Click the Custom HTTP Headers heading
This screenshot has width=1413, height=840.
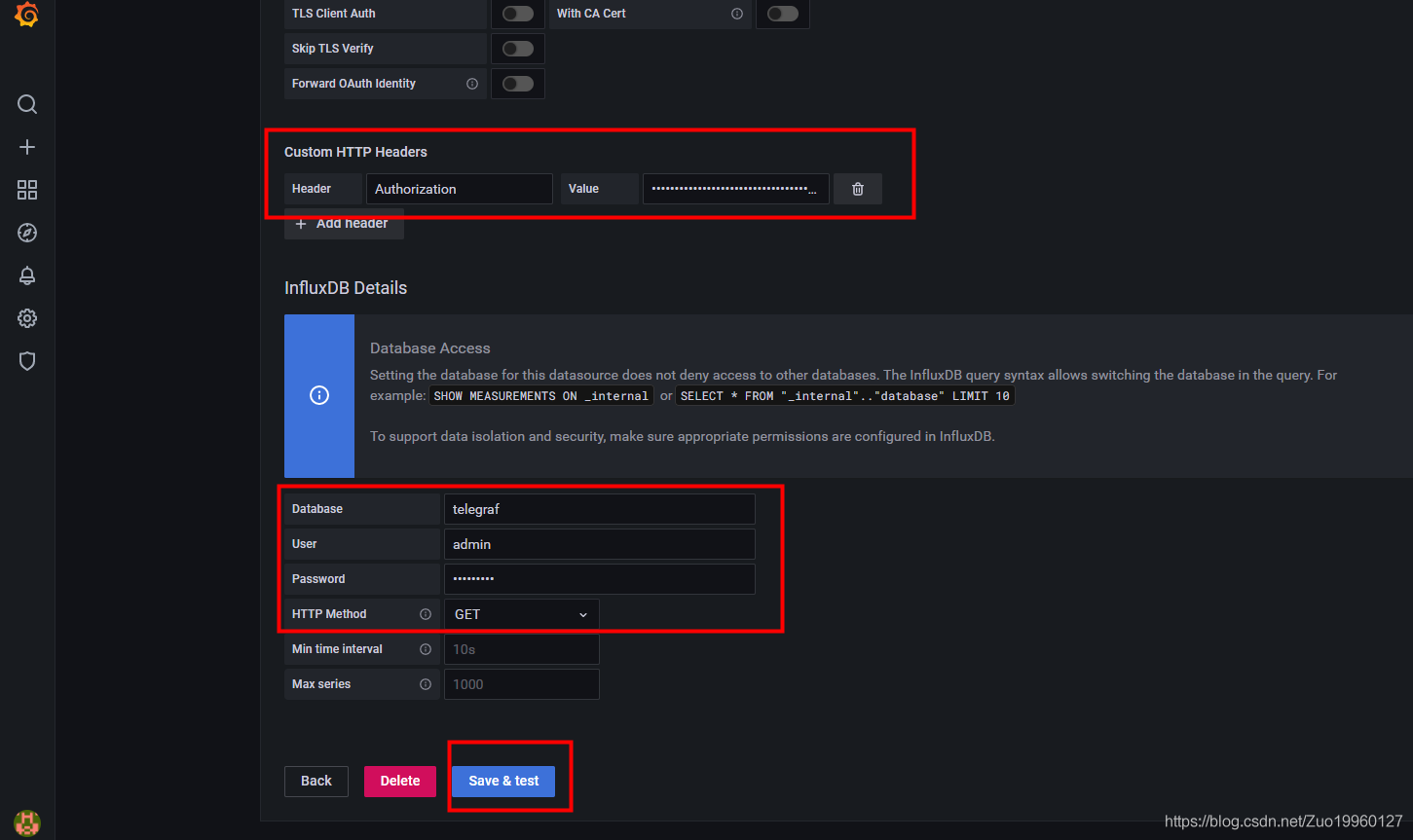point(355,152)
